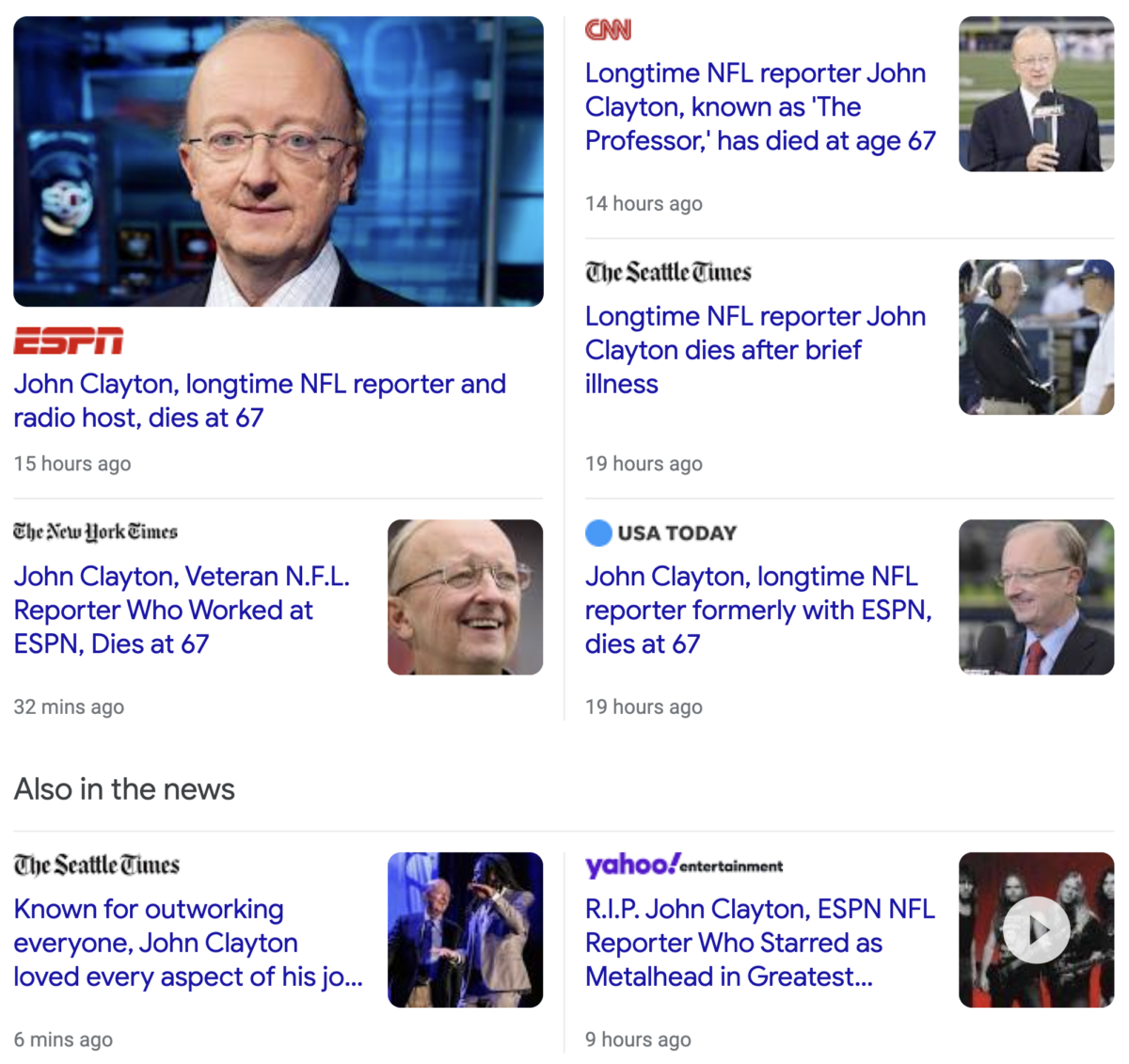
Task: Click CNN thumbnail of reporter holding microphone
Action: pyautogui.click(x=1036, y=94)
